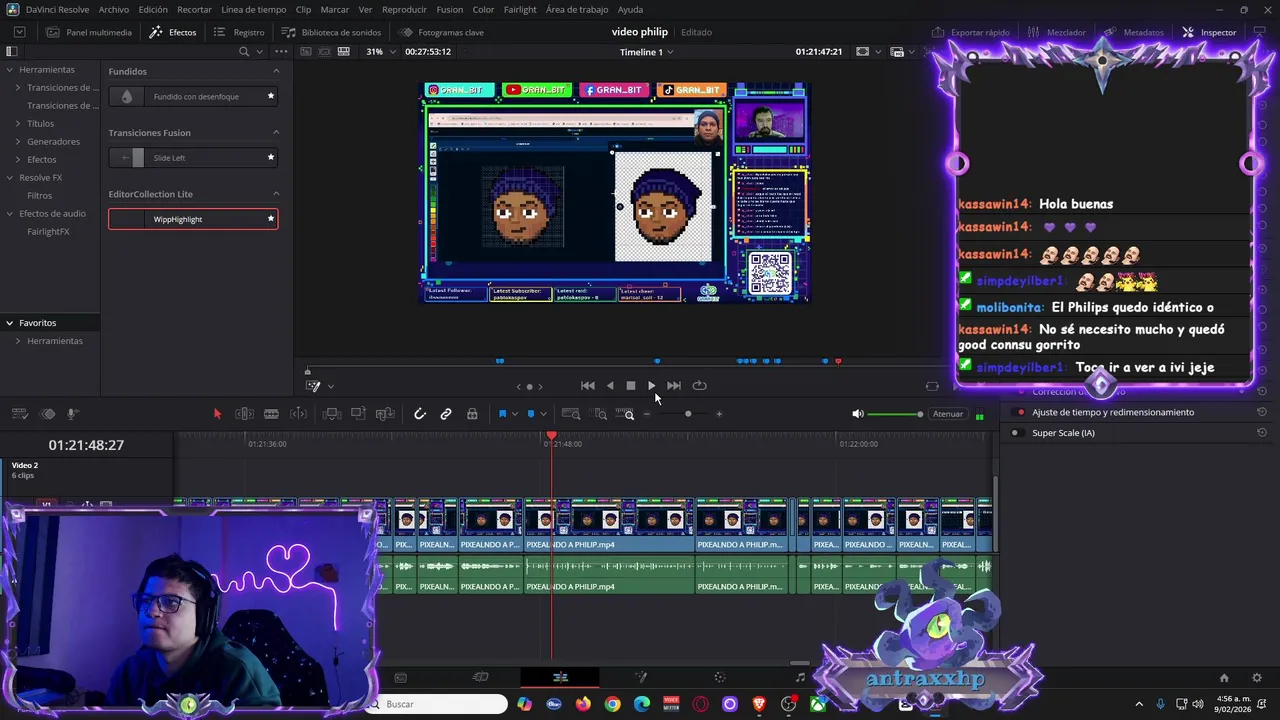Toggle loop playback icon
1280x720 pixels.
tap(700, 386)
